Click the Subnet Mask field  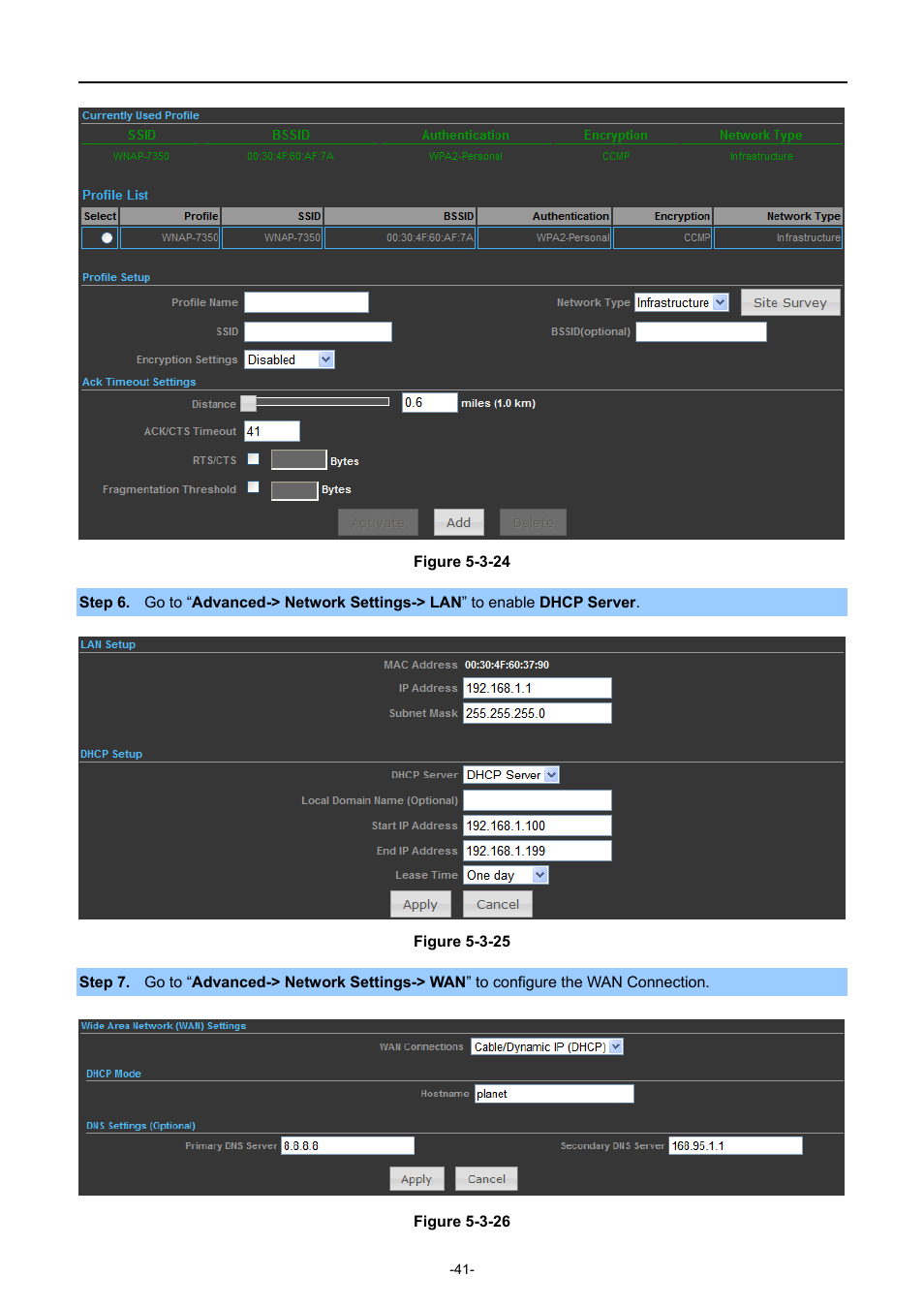pyautogui.click(x=537, y=713)
